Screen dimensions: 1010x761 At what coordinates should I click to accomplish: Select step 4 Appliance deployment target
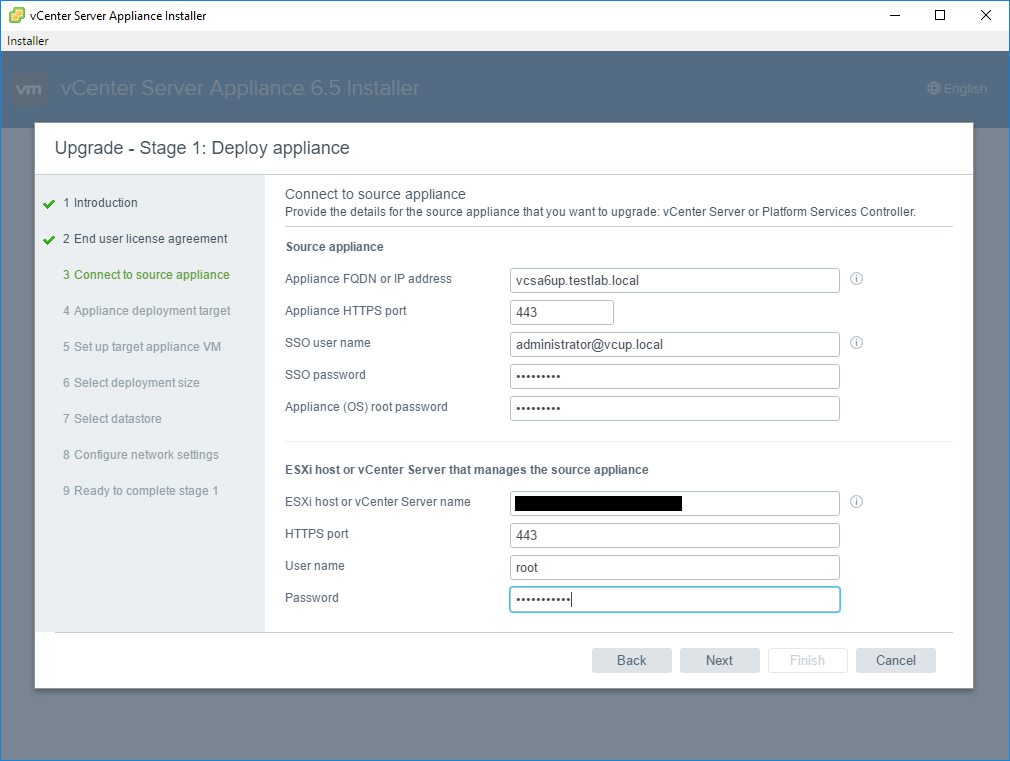coord(146,311)
